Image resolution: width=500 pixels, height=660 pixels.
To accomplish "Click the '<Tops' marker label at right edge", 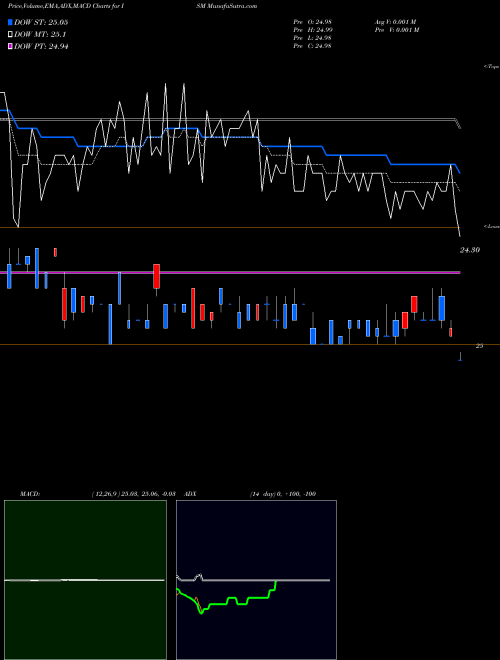I will point(492,67).
